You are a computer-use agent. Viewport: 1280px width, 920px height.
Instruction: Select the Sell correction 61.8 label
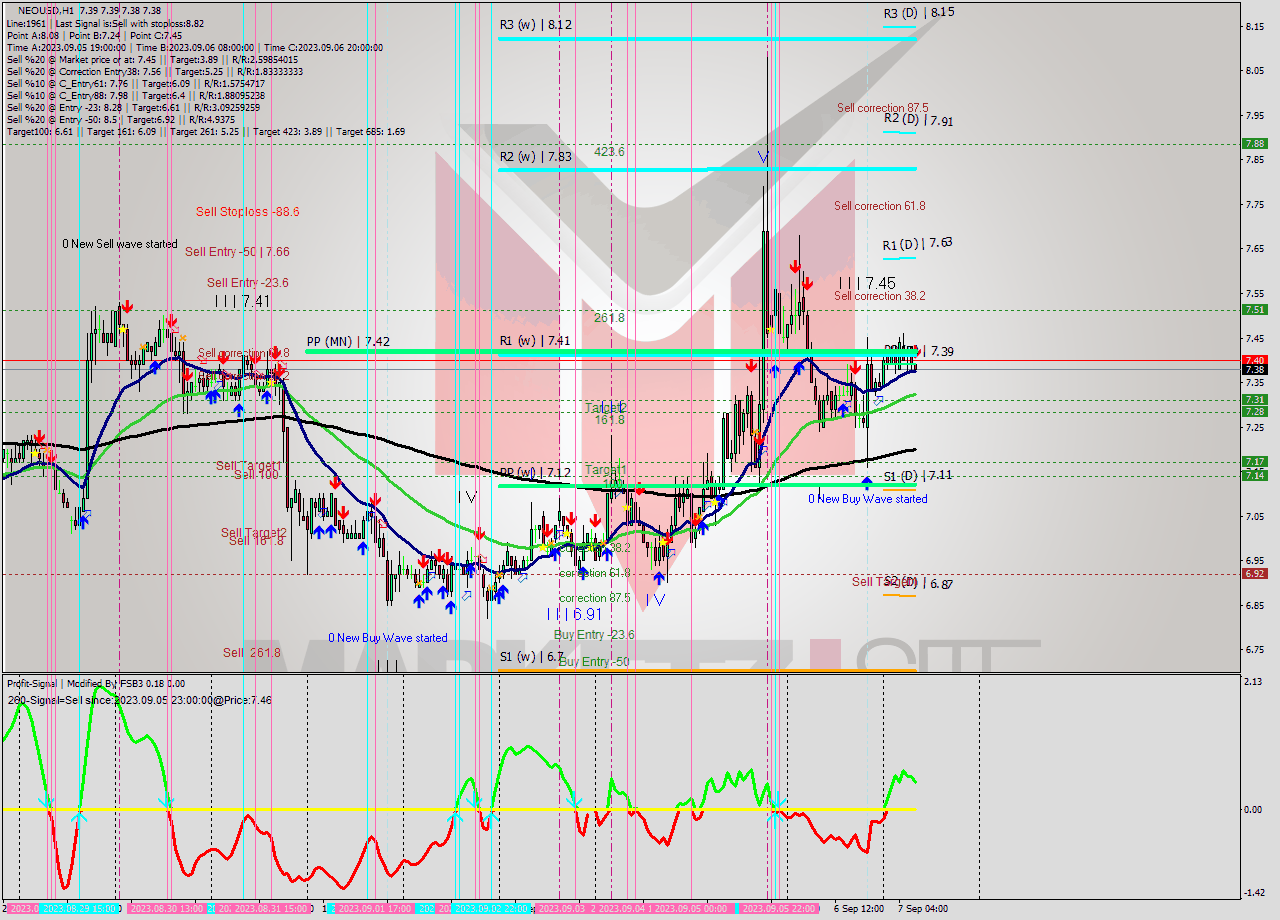coord(880,206)
